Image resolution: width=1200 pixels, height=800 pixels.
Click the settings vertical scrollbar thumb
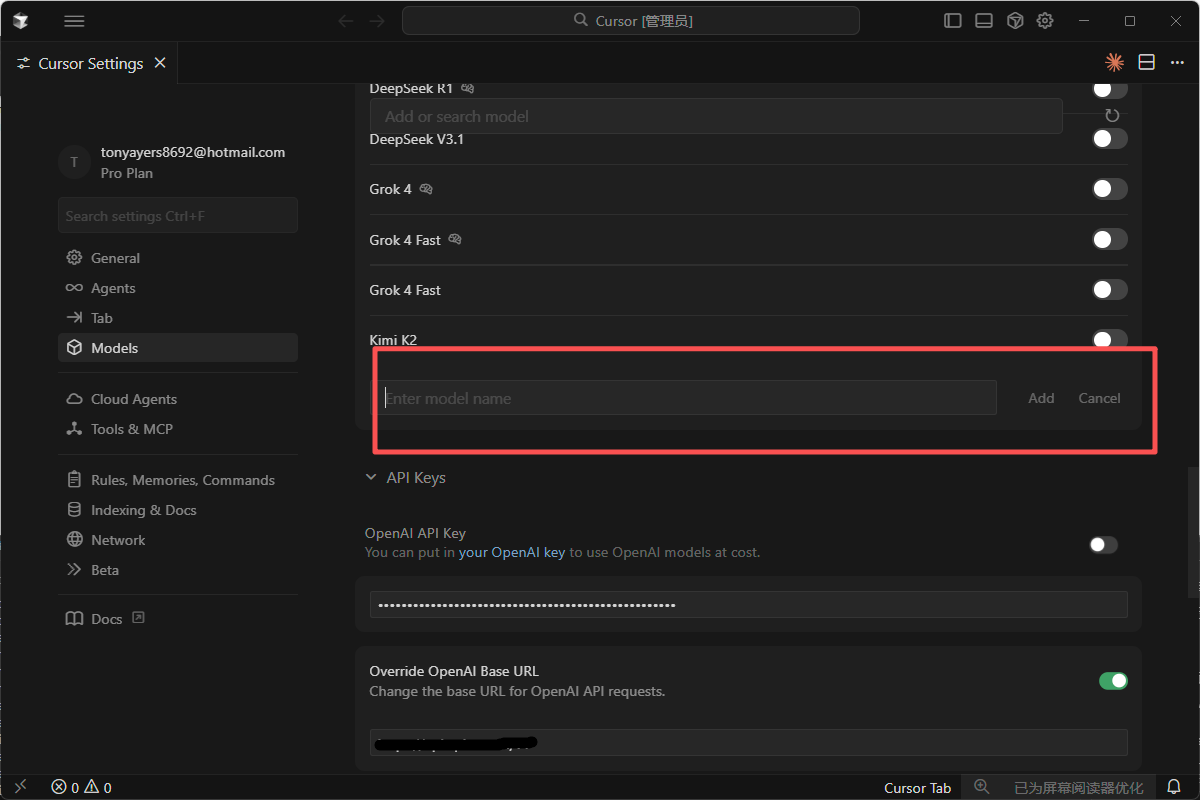[x=1194, y=532]
